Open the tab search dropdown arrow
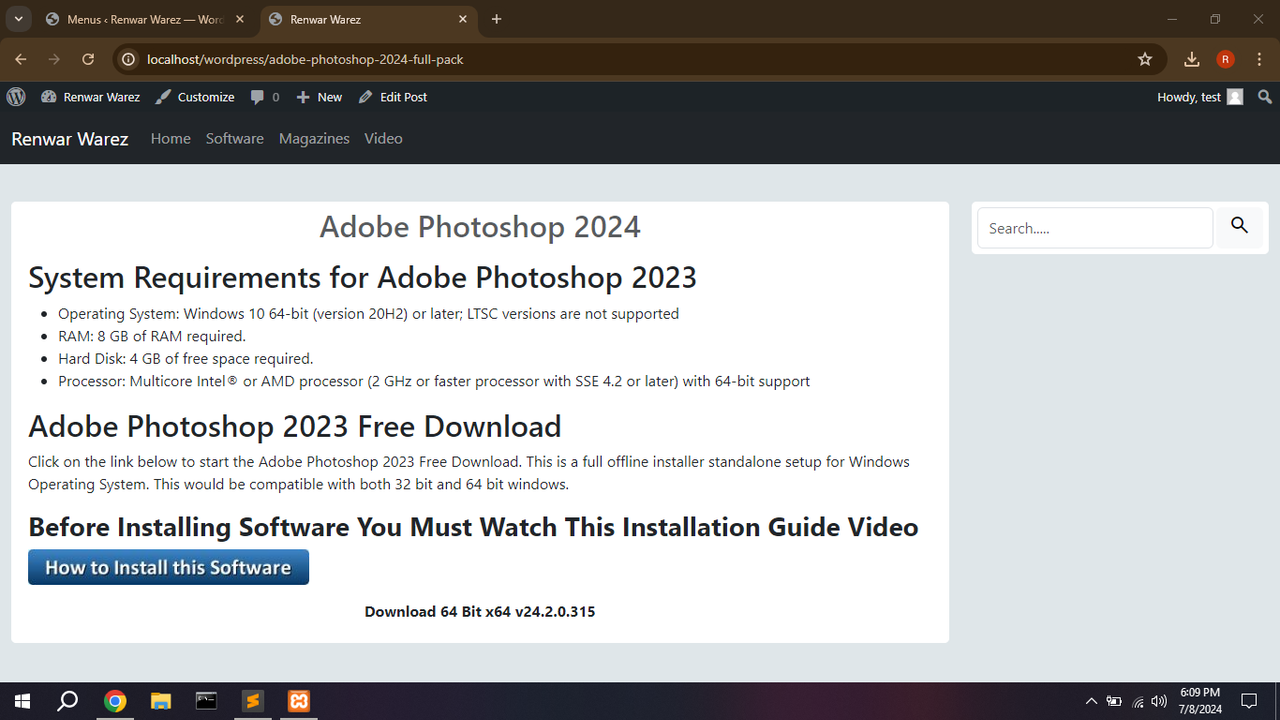This screenshot has width=1280, height=720. [18, 19]
